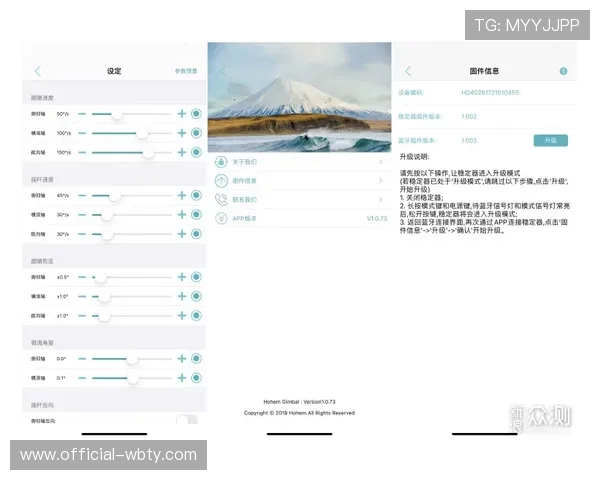Screen dimensions: 600x480
Task: Select circle button on joystick speed 45°/s row
Action: click(x=196, y=195)
